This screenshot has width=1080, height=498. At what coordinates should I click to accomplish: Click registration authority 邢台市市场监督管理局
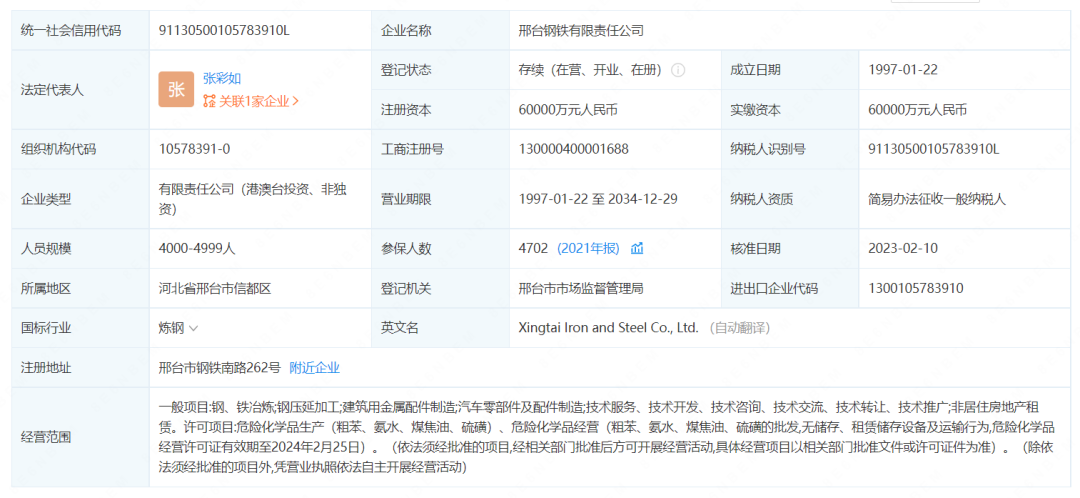pyautogui.click(x=581, y=288)
